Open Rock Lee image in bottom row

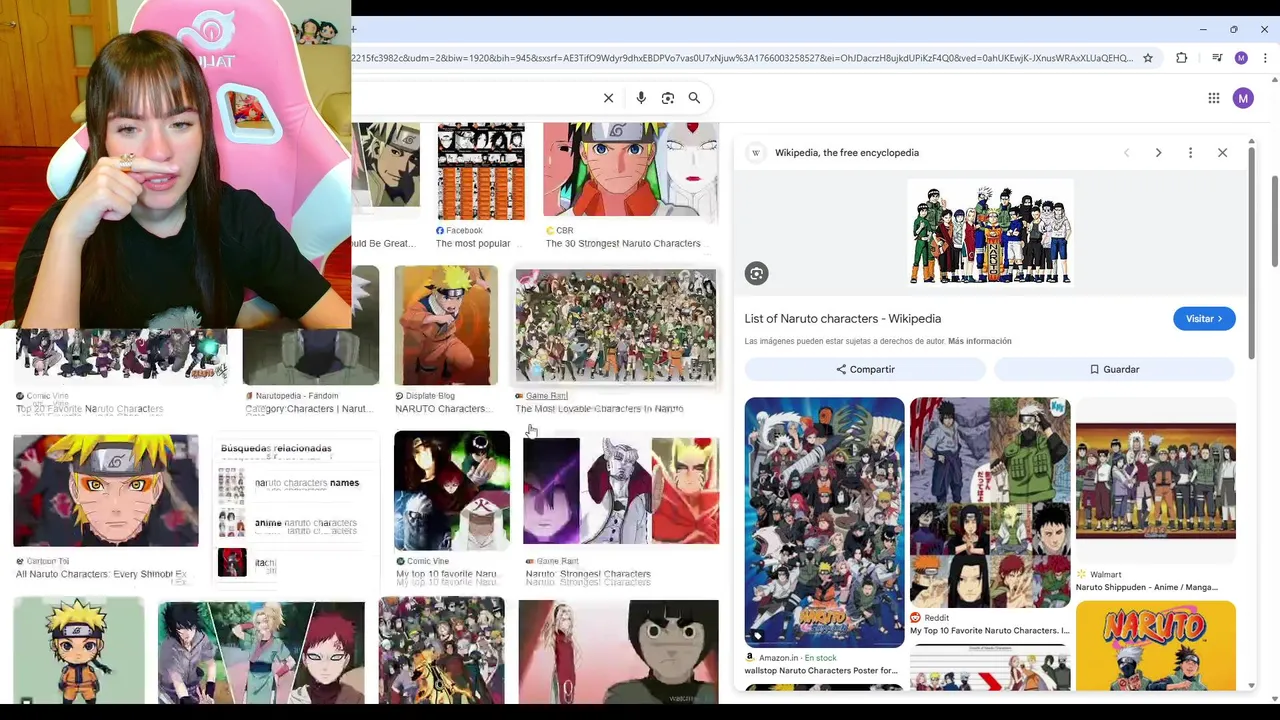point(618,652)
